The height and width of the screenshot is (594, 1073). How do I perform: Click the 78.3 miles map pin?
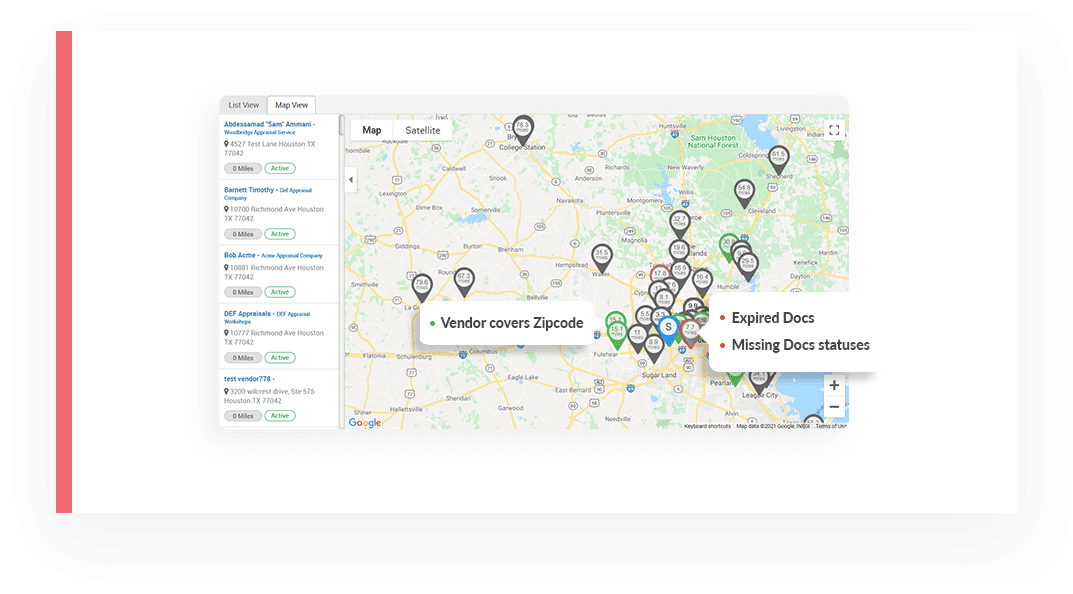tap(522, 128)
